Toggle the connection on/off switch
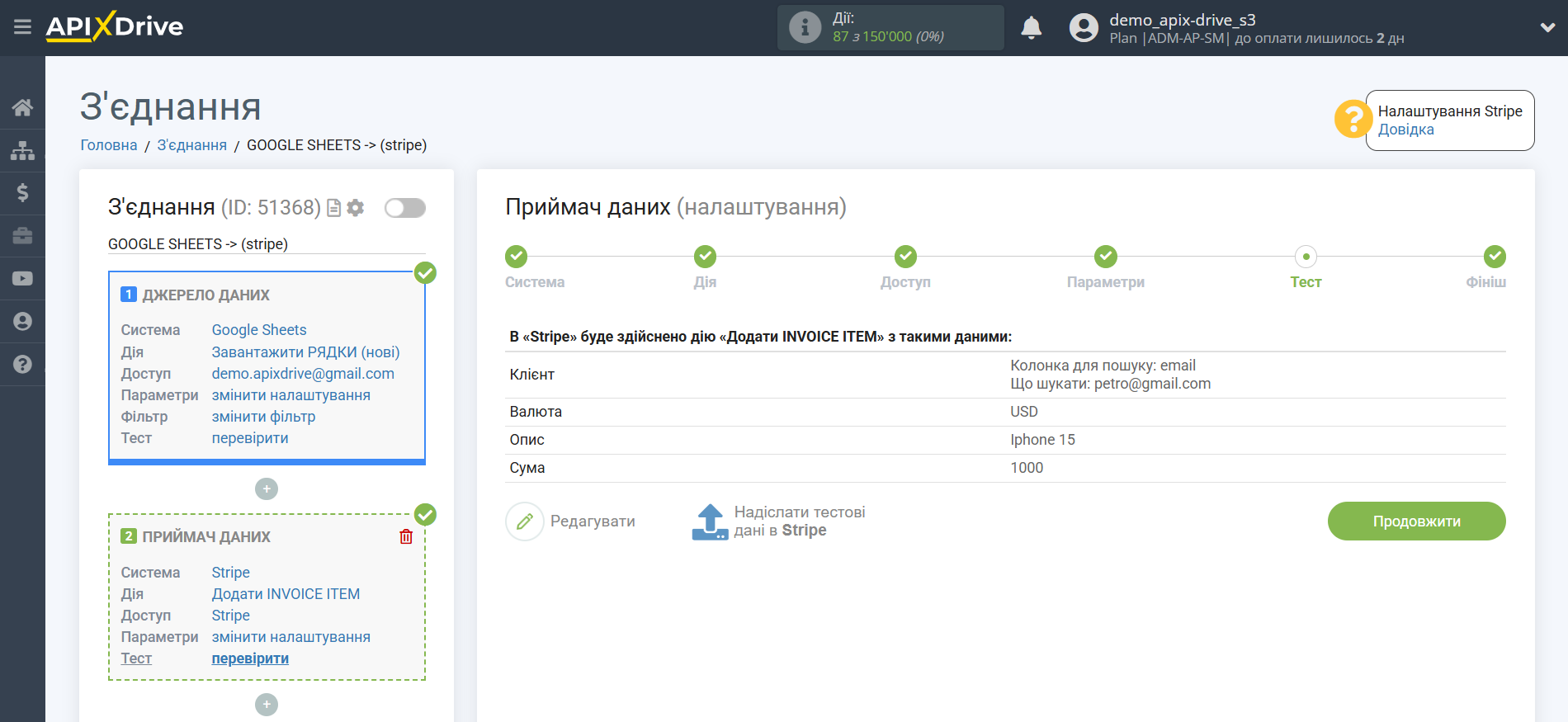Viewport: 1568px width, 722px height. pos(405,208)
